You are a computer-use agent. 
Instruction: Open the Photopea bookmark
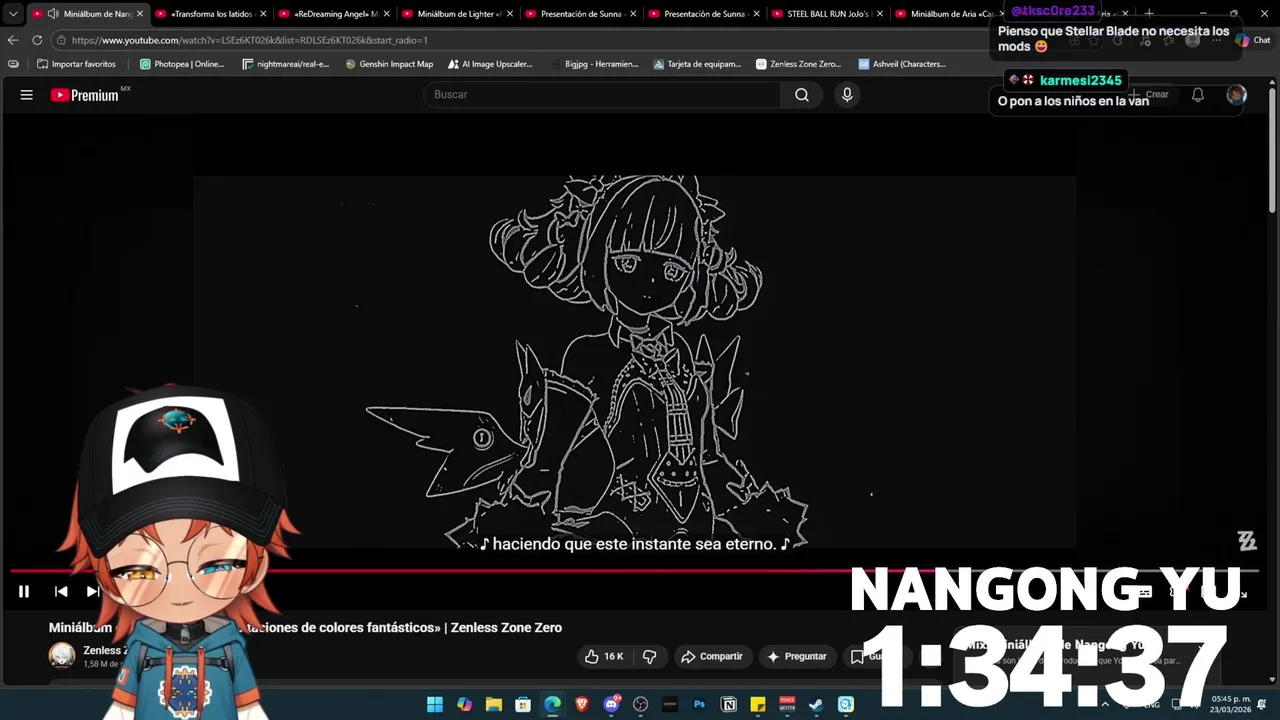[x=182, y=64]
